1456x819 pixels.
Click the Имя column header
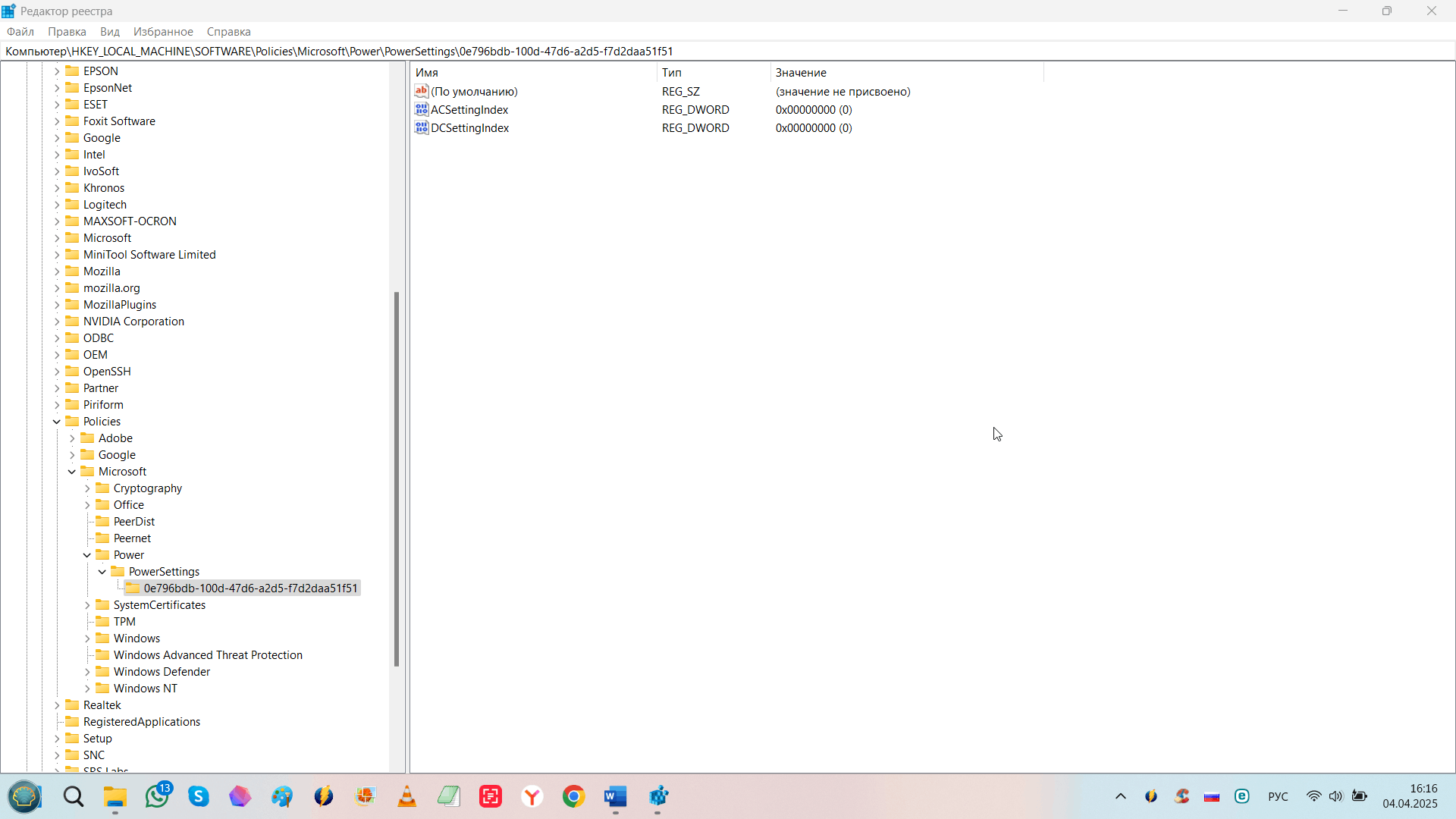coord(534,73)
